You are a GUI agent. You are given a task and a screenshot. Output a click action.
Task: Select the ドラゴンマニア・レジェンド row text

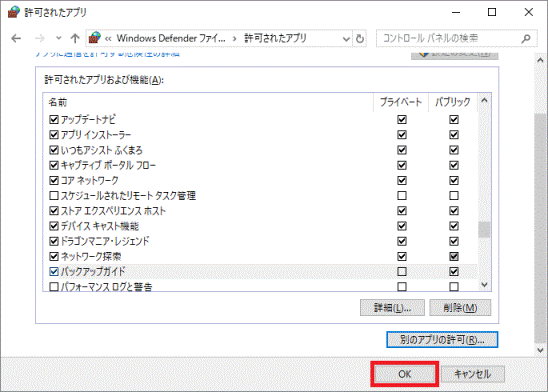click(105, 241)
